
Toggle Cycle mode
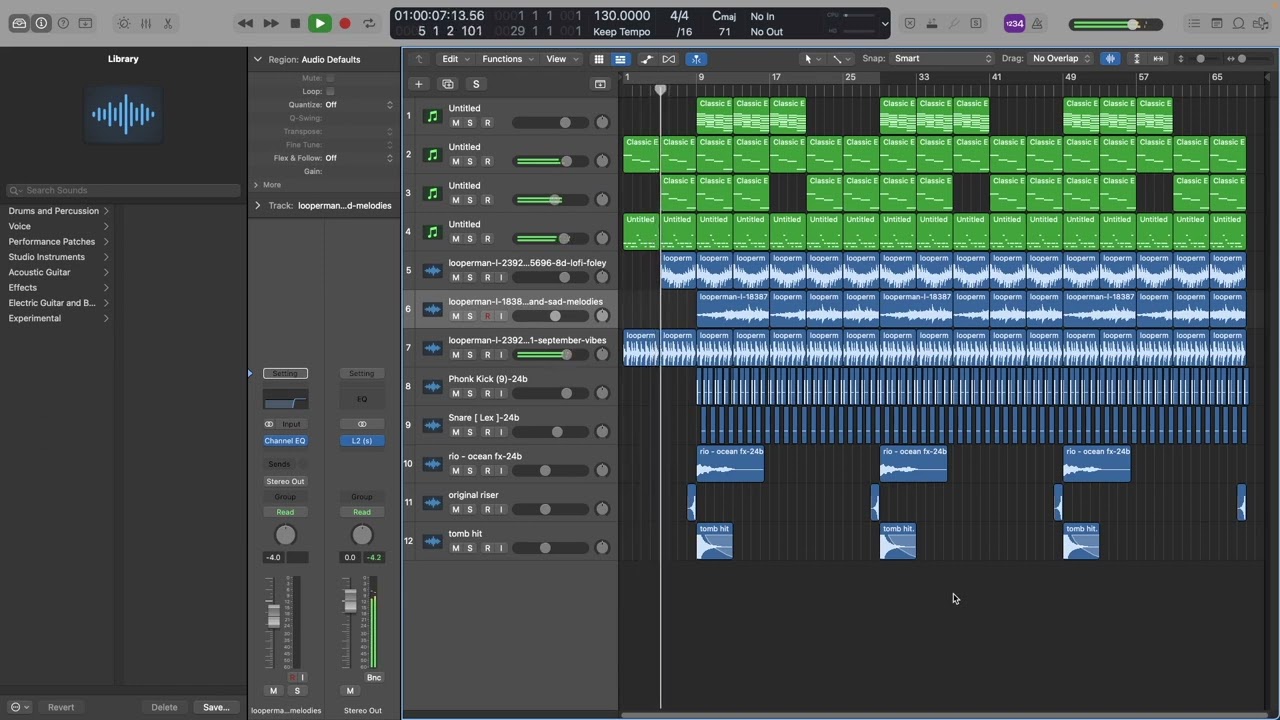369,23
